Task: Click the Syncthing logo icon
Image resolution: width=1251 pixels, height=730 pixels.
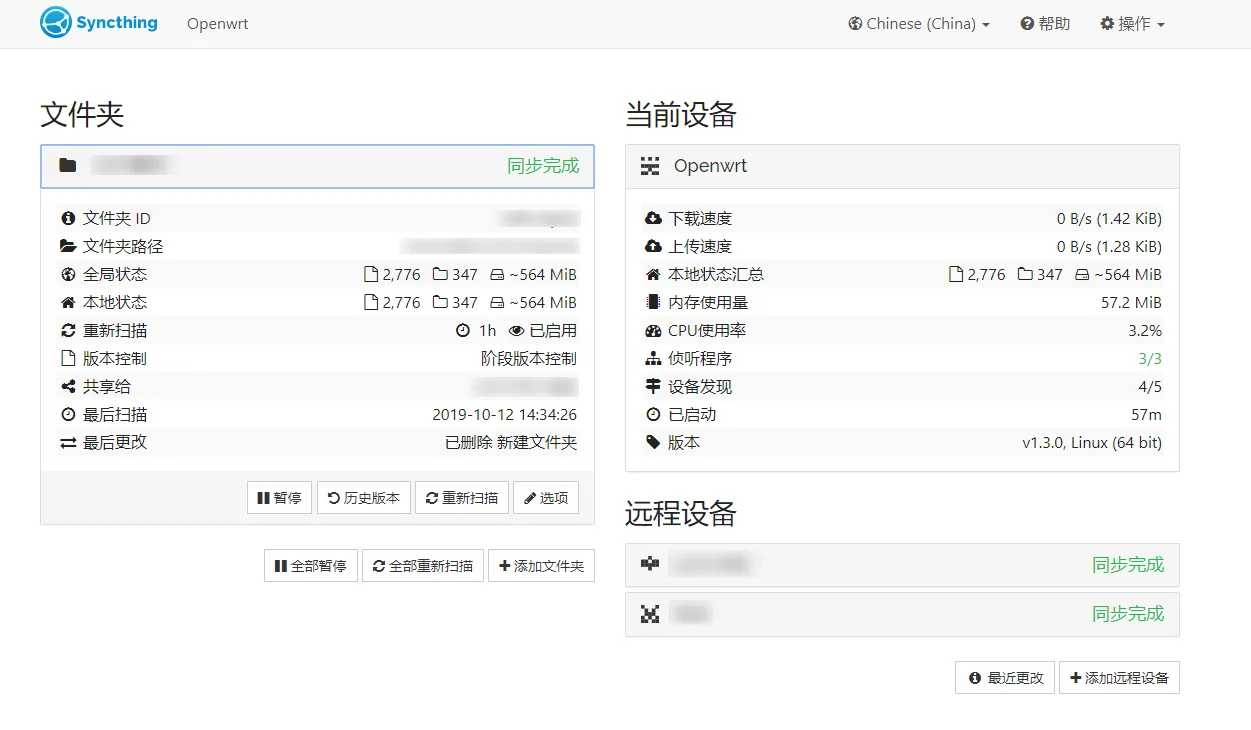Action: (56, 23)
